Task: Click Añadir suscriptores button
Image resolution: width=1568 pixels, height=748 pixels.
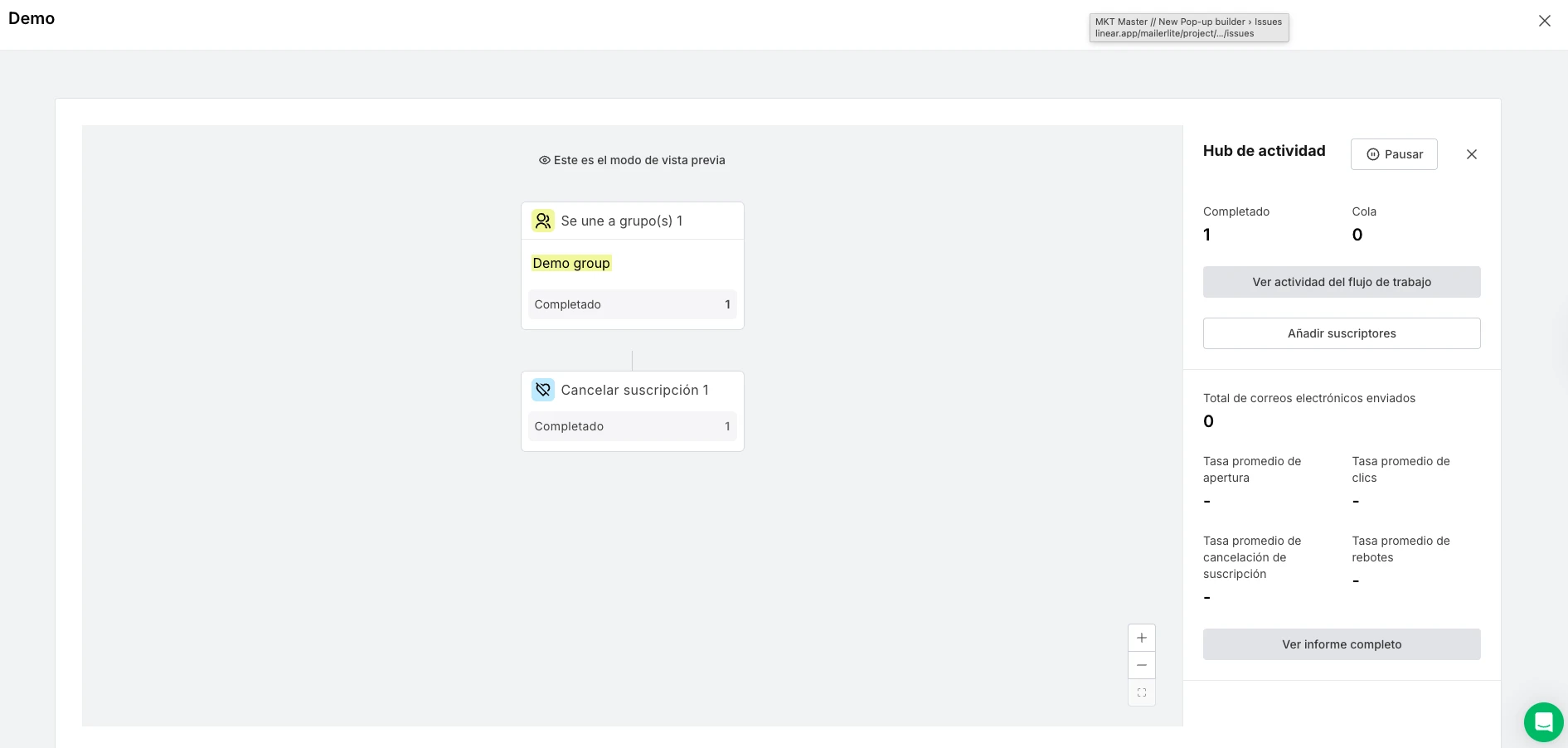Action: (1341, 333)
